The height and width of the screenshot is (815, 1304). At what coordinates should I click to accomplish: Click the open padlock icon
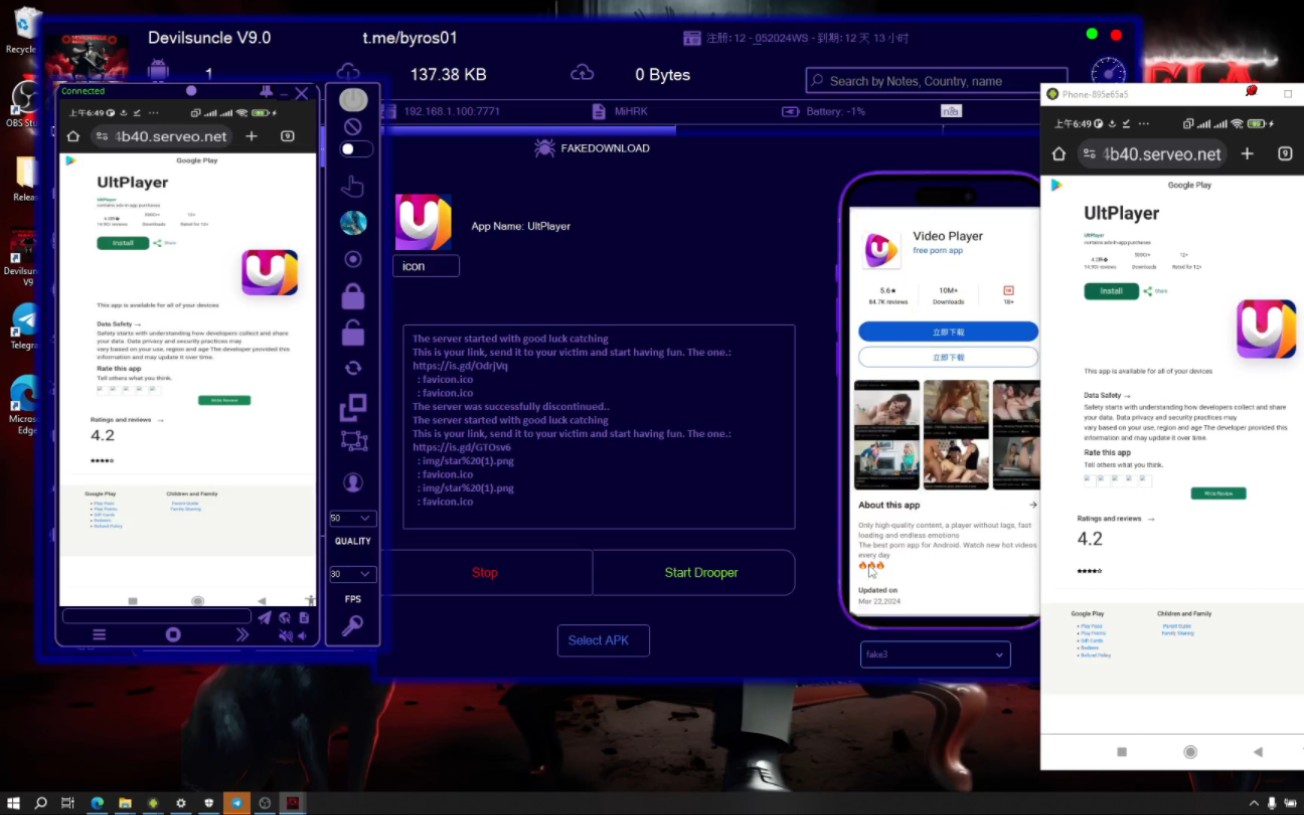[x=353, y=331]
